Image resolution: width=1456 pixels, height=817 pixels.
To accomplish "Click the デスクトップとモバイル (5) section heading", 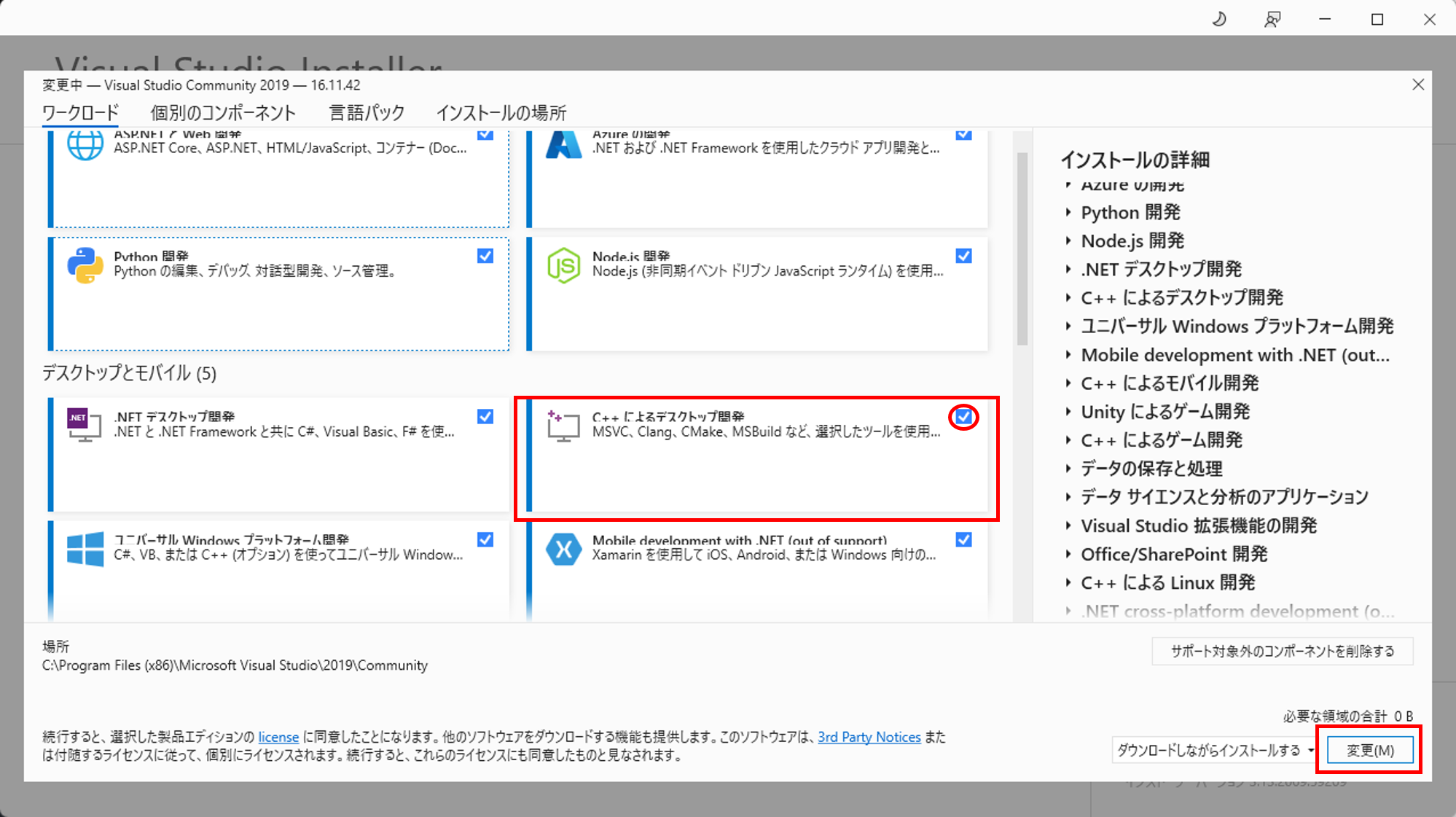I will [x=129, y=373].
